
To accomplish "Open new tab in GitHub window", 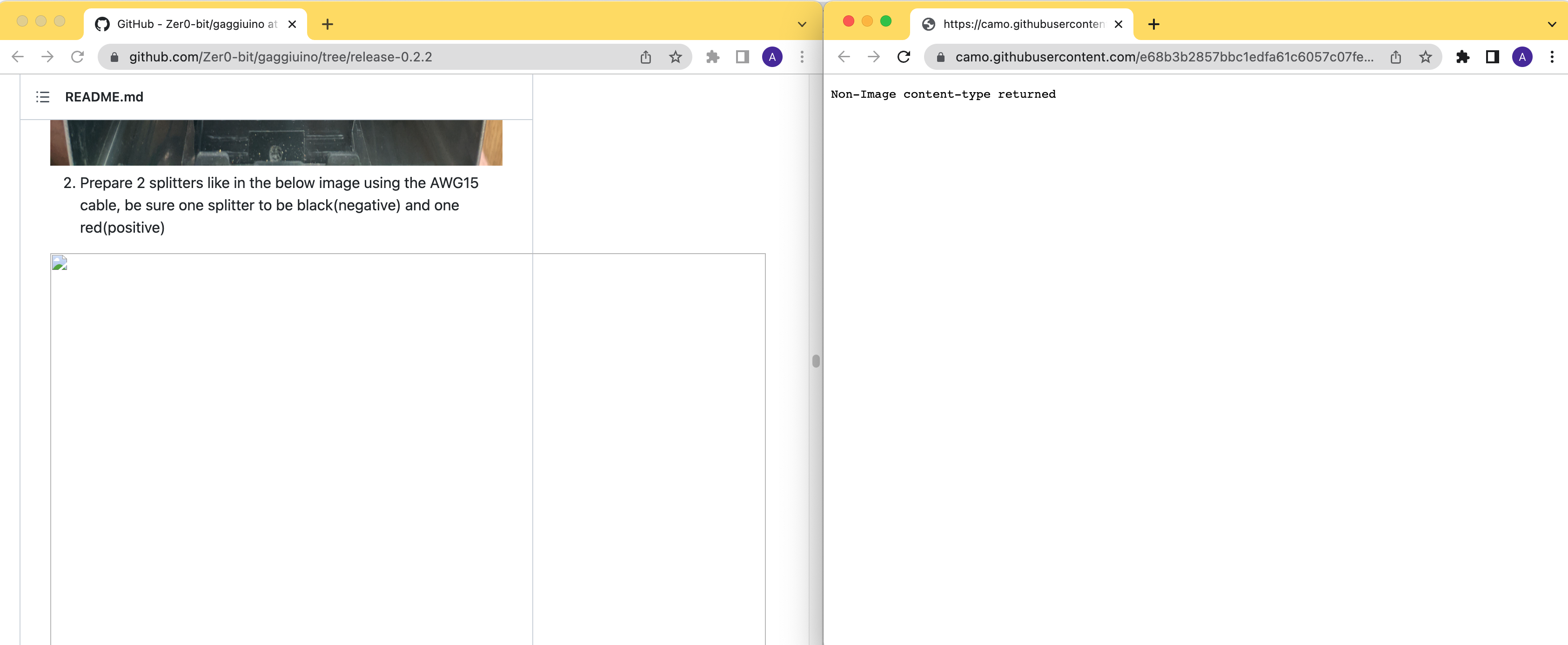I will click(328, 24).
